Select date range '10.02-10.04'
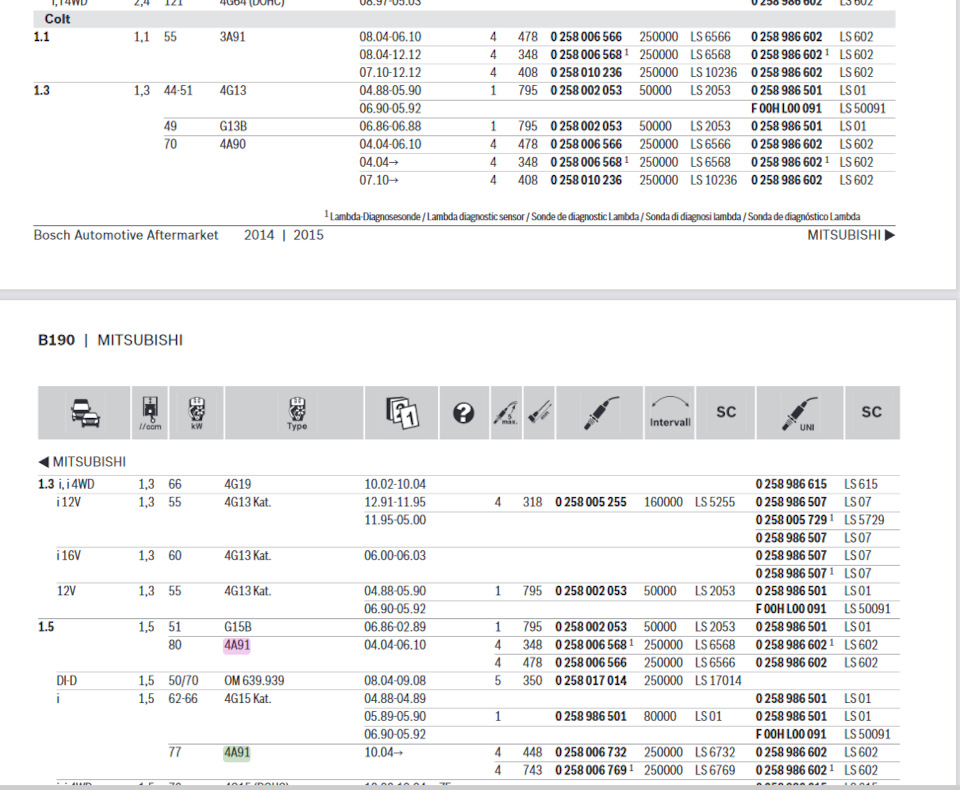The height and width of the screenshot is (790, 960). [395, 484]
